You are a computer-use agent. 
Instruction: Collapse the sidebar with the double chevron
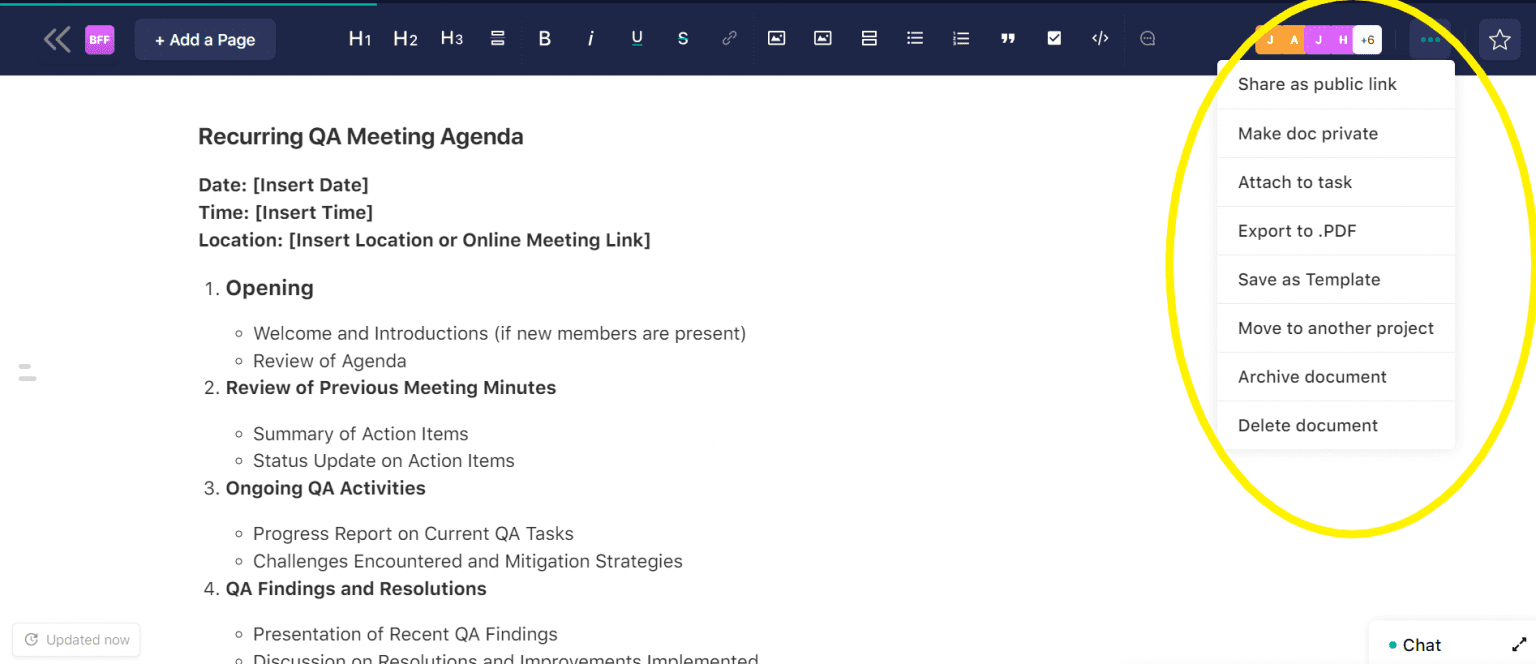(57, 39)
